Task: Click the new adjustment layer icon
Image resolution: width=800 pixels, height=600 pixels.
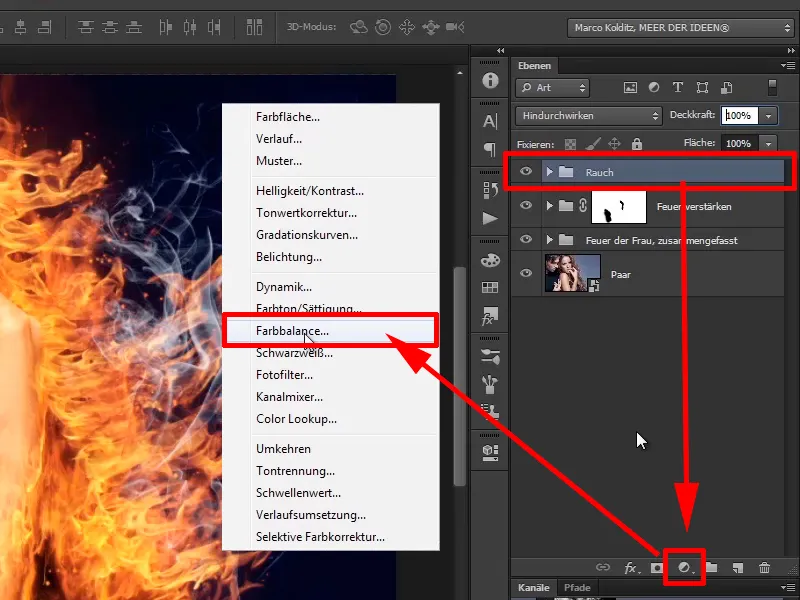Action: tap(684, 567)
